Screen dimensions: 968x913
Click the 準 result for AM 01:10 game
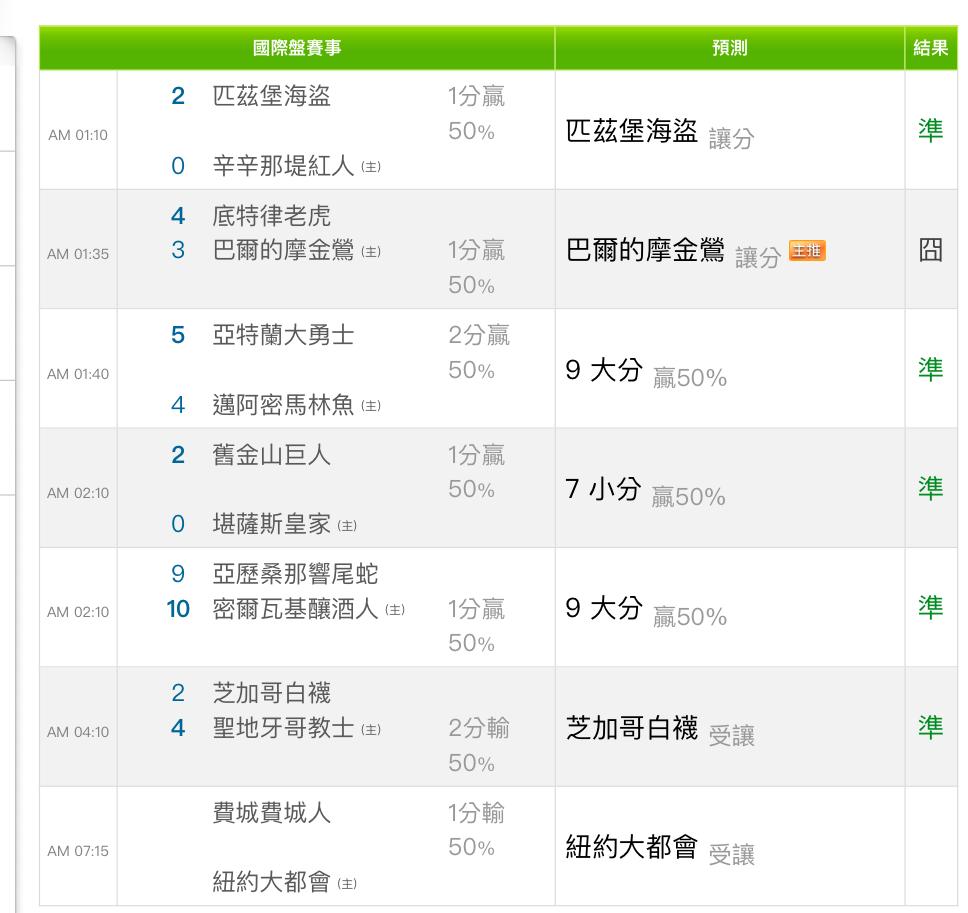point(930,130)
